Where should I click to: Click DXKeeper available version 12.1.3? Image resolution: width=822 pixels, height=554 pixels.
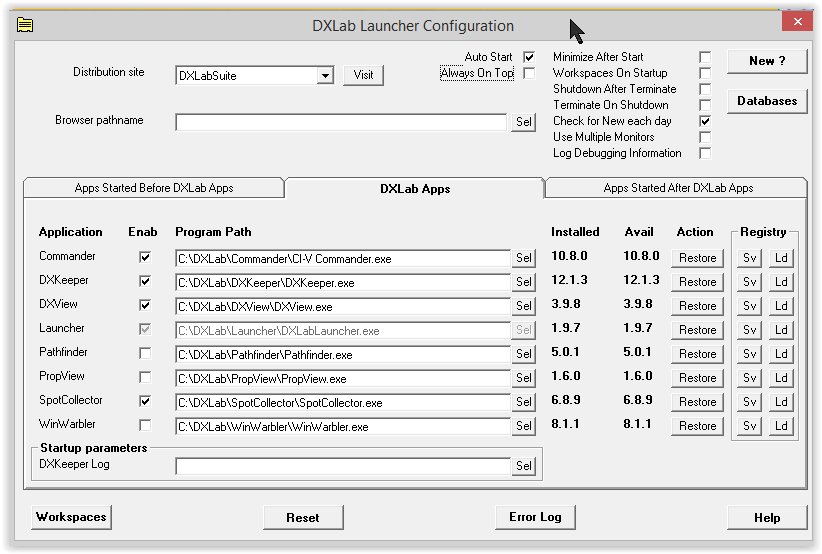(641, 280)
